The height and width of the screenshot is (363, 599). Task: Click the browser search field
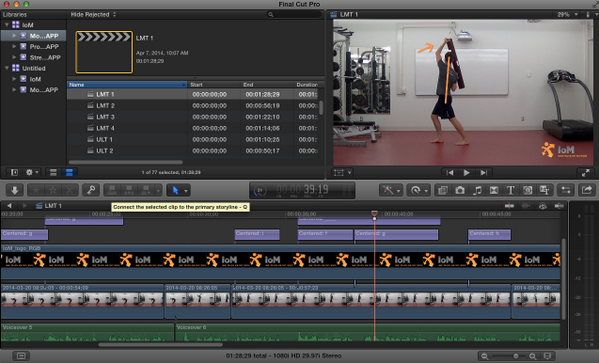click(293, 15)
